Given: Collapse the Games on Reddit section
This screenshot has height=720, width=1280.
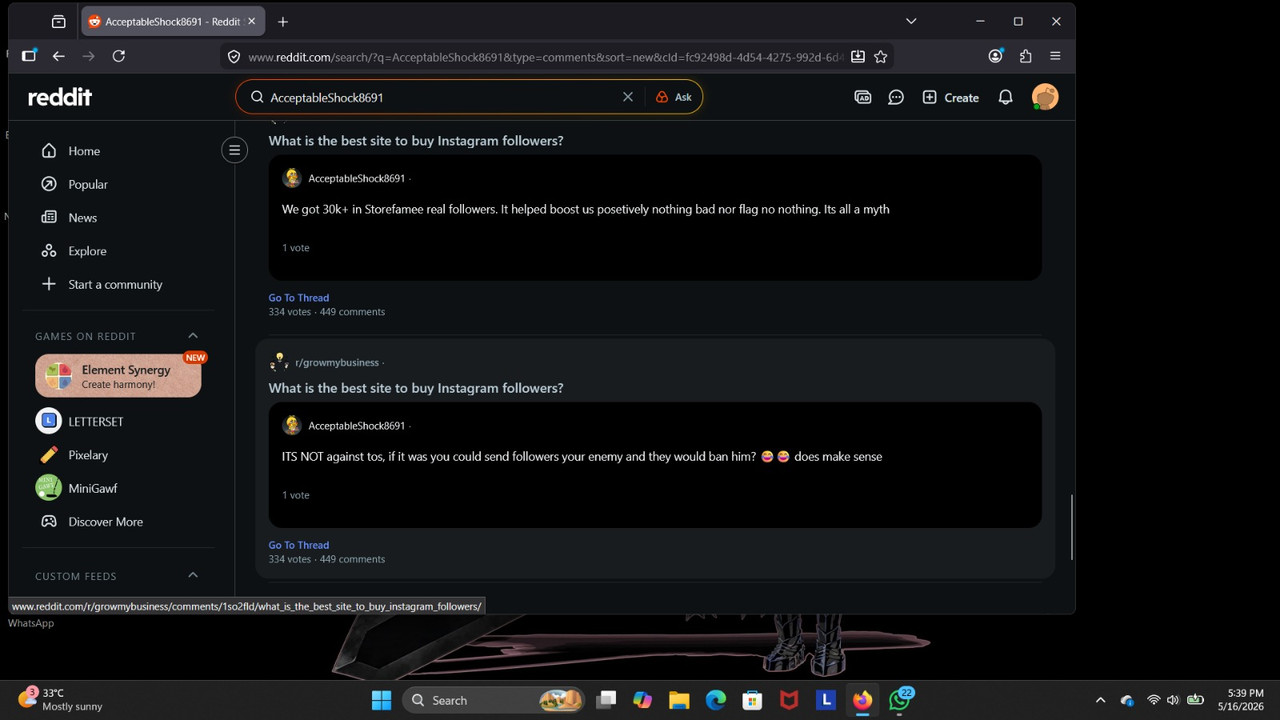Looking at the screenshot, I should 193,336.
